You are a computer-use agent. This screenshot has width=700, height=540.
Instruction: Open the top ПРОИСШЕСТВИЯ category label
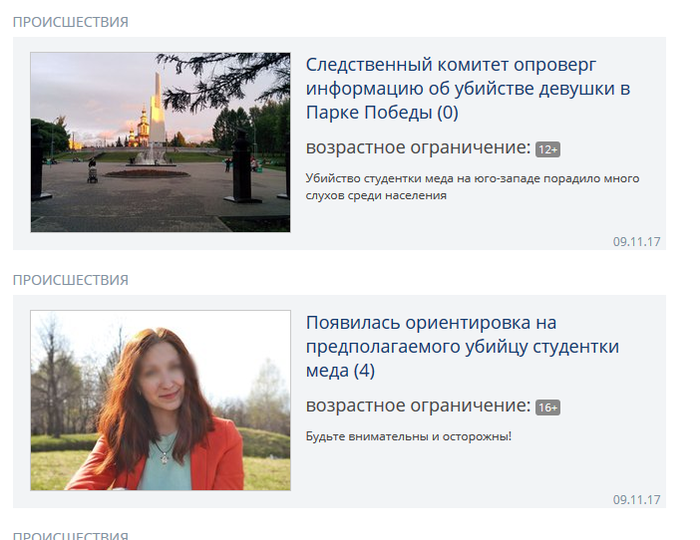pyautogui.click(x=70, y=22)
